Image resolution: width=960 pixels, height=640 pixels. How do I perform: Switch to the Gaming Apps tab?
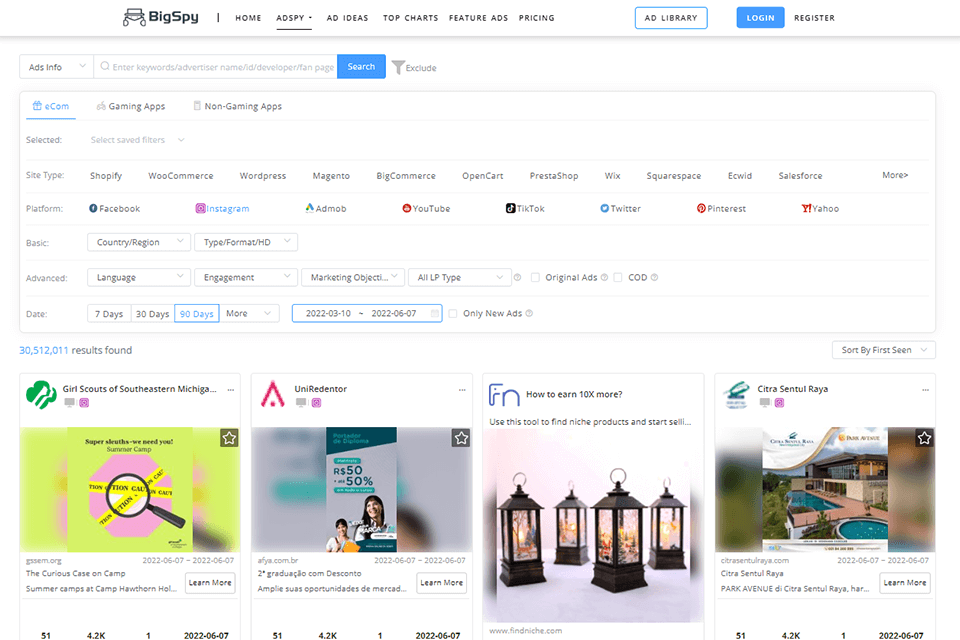131,106
